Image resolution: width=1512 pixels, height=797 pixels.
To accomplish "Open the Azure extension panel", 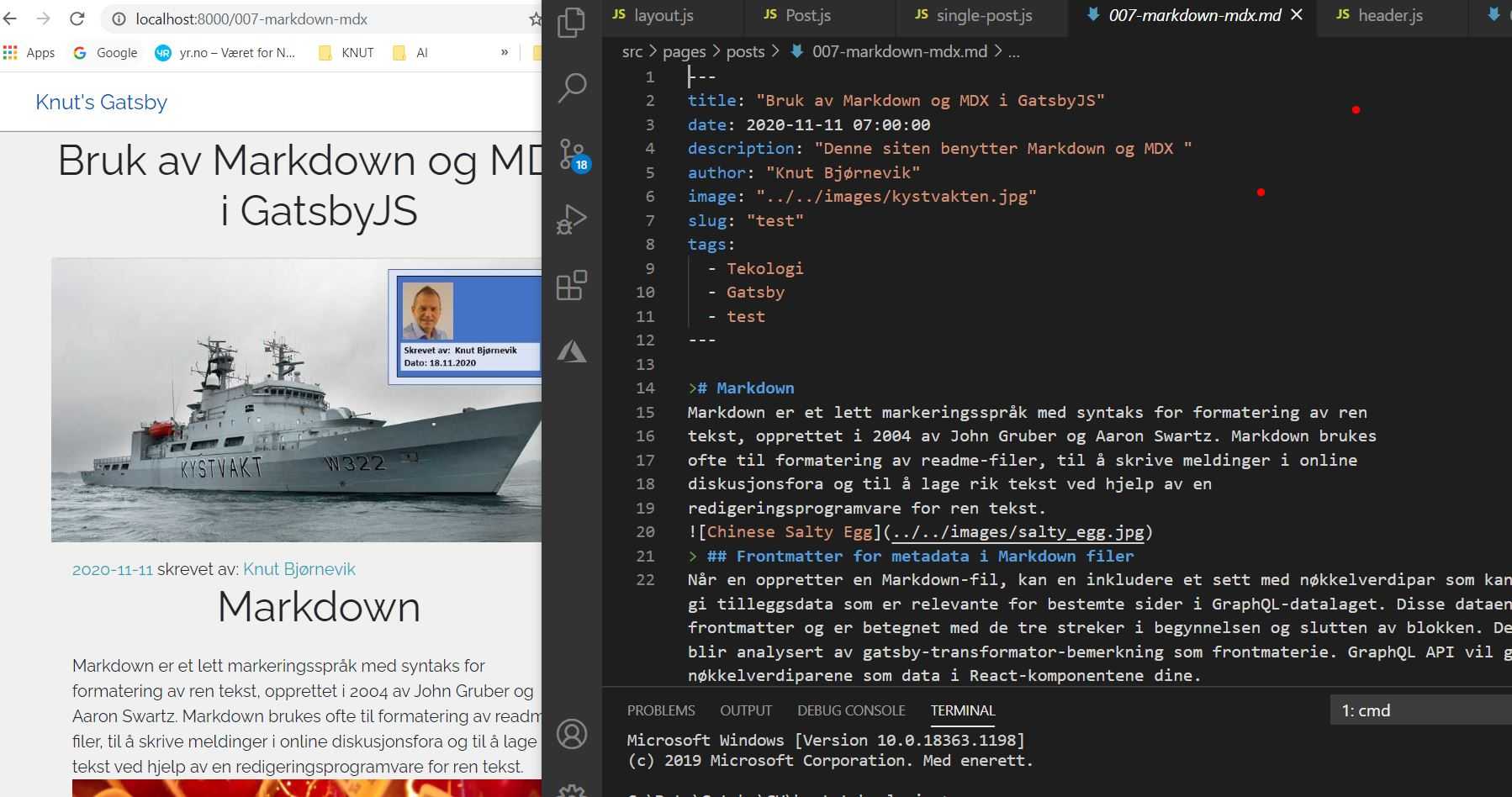I will (572, 351).
